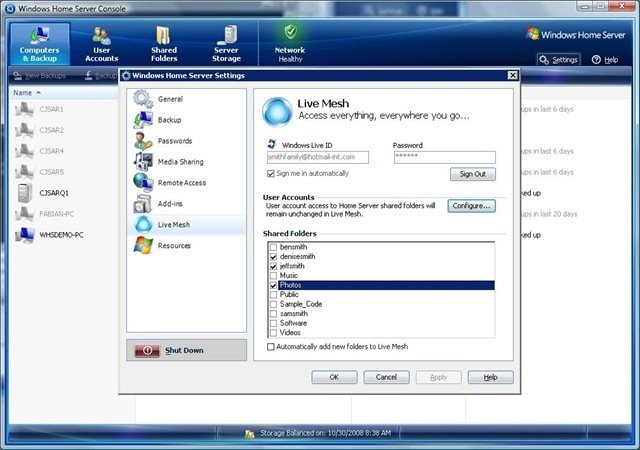Click the Windows Home Server Console title icon
The image size is (640, 450).
[10, 8]
